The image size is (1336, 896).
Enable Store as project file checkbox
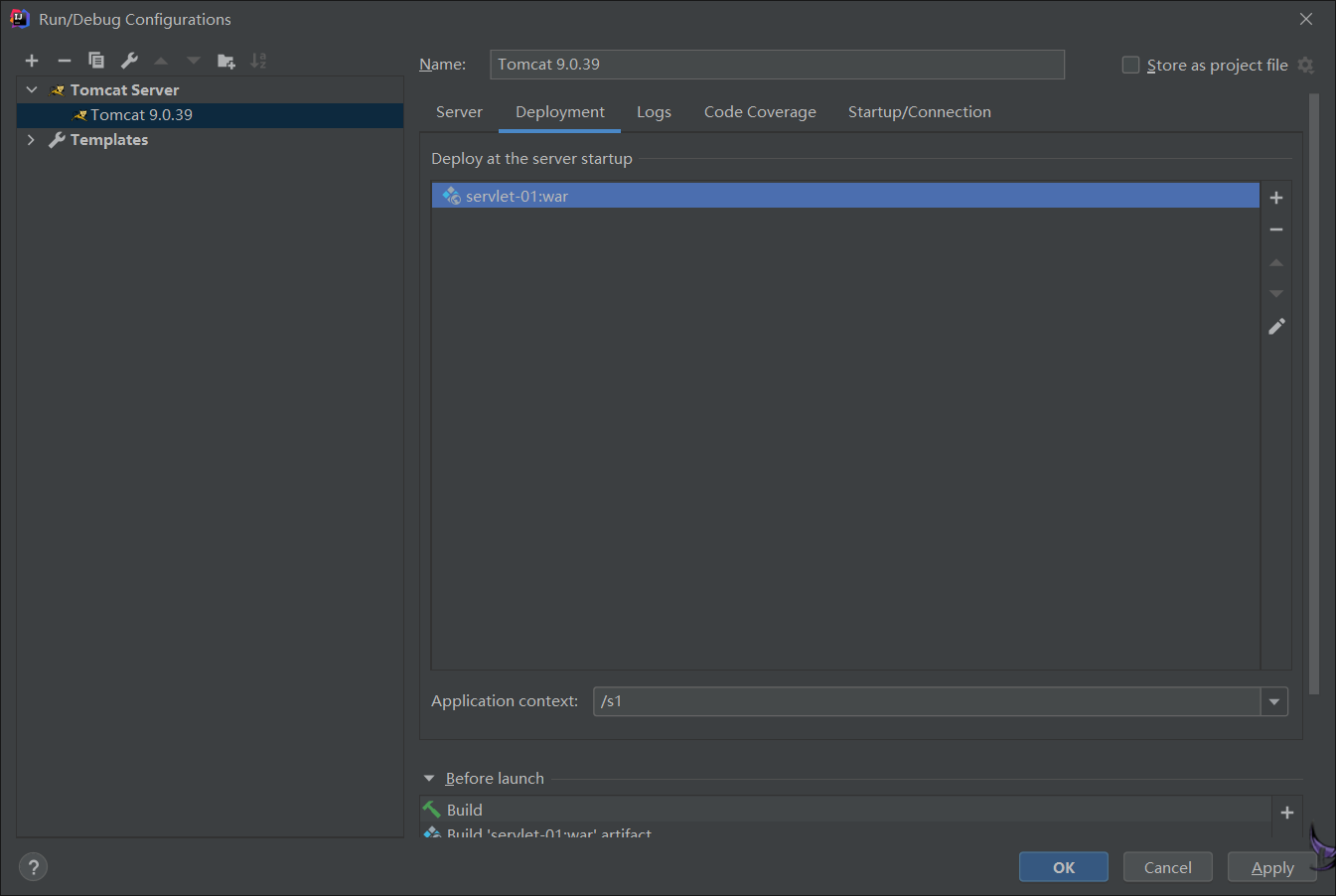coord(1130,65)
